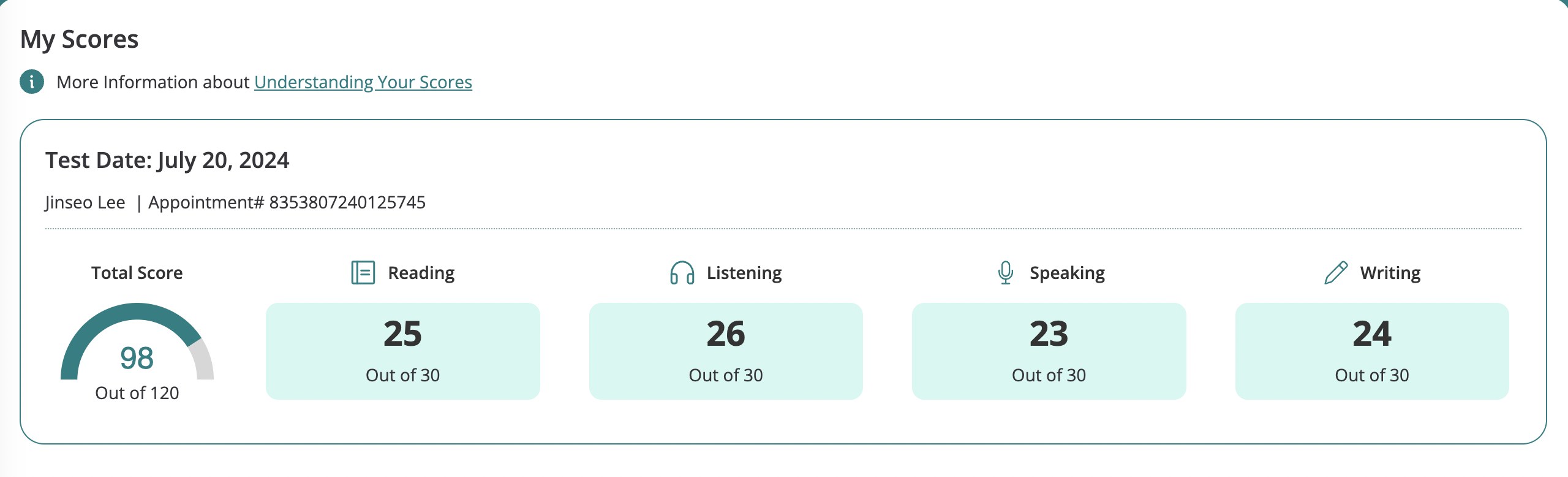Click the info circle icon
The width and height of the screenshot is (1568, 477).
click(32, 82)
